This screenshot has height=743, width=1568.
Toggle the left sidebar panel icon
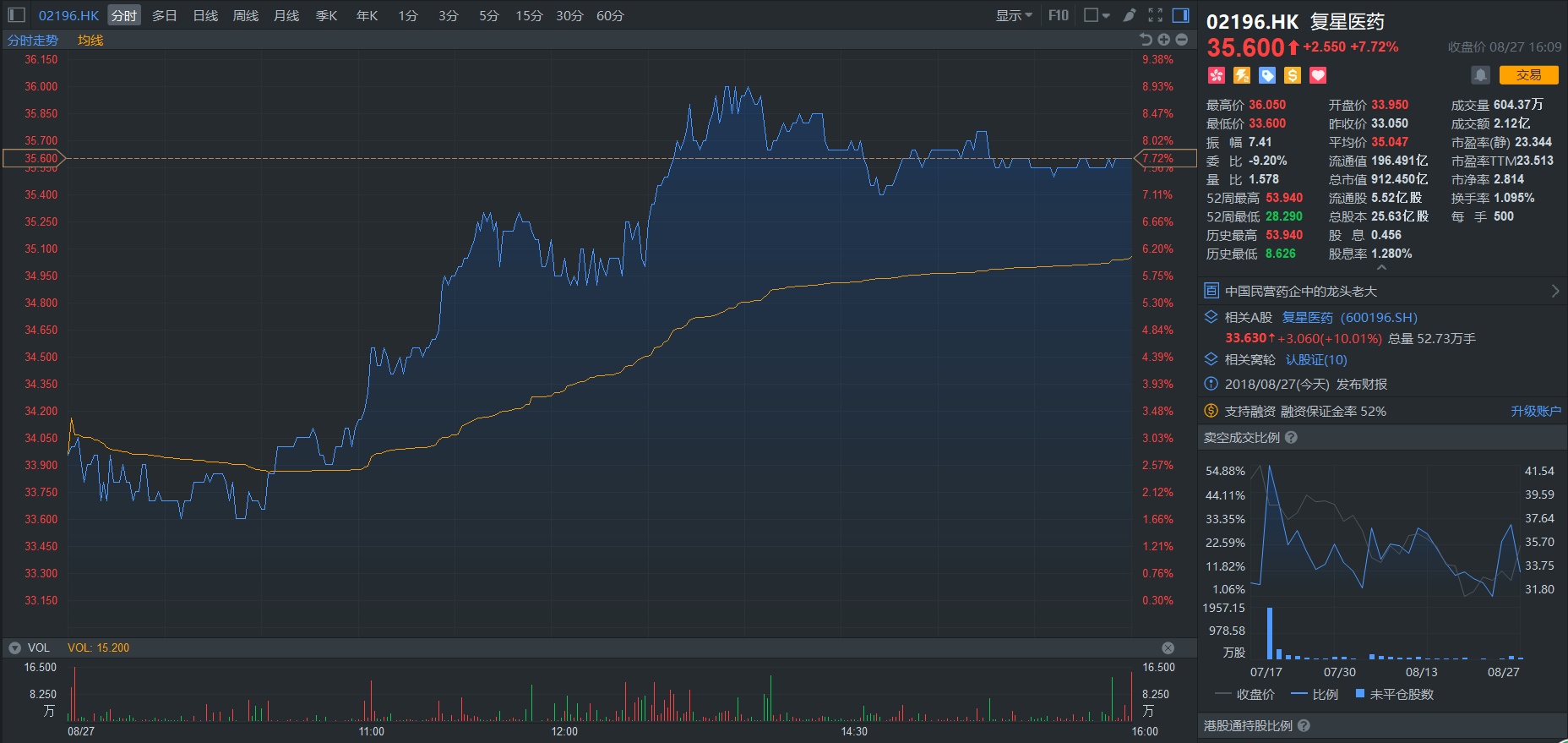(x=16, y=15)
